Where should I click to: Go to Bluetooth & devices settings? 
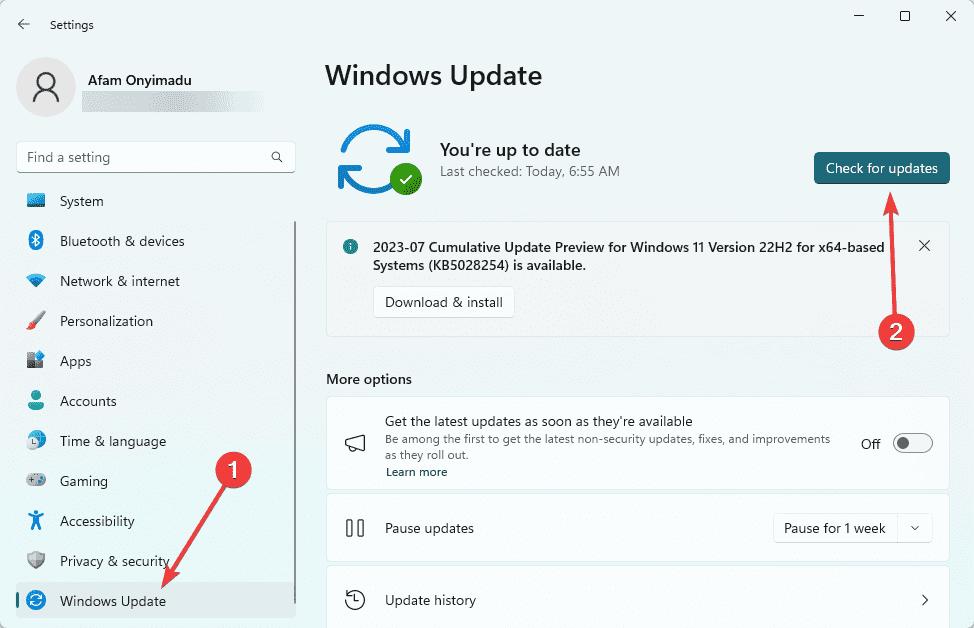click(x=155, y=241)
